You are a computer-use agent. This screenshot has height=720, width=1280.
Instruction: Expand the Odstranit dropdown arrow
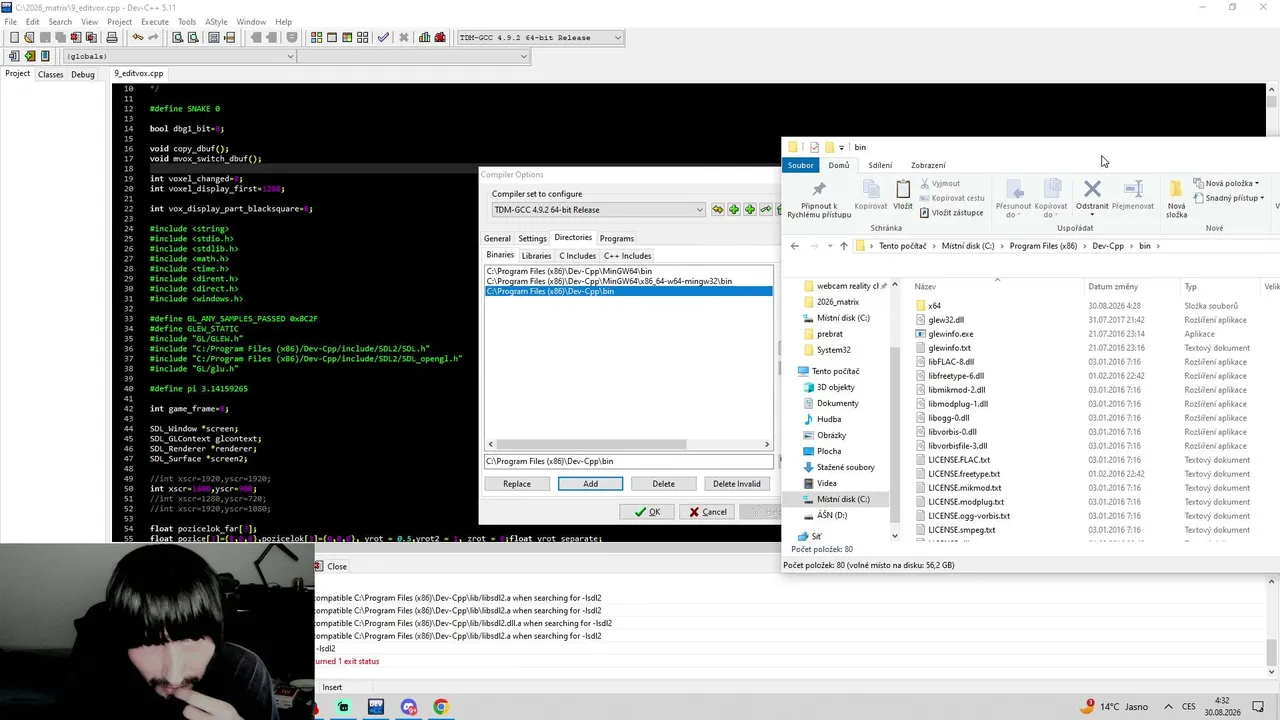pyautogui.click(x=1092, y=214)
